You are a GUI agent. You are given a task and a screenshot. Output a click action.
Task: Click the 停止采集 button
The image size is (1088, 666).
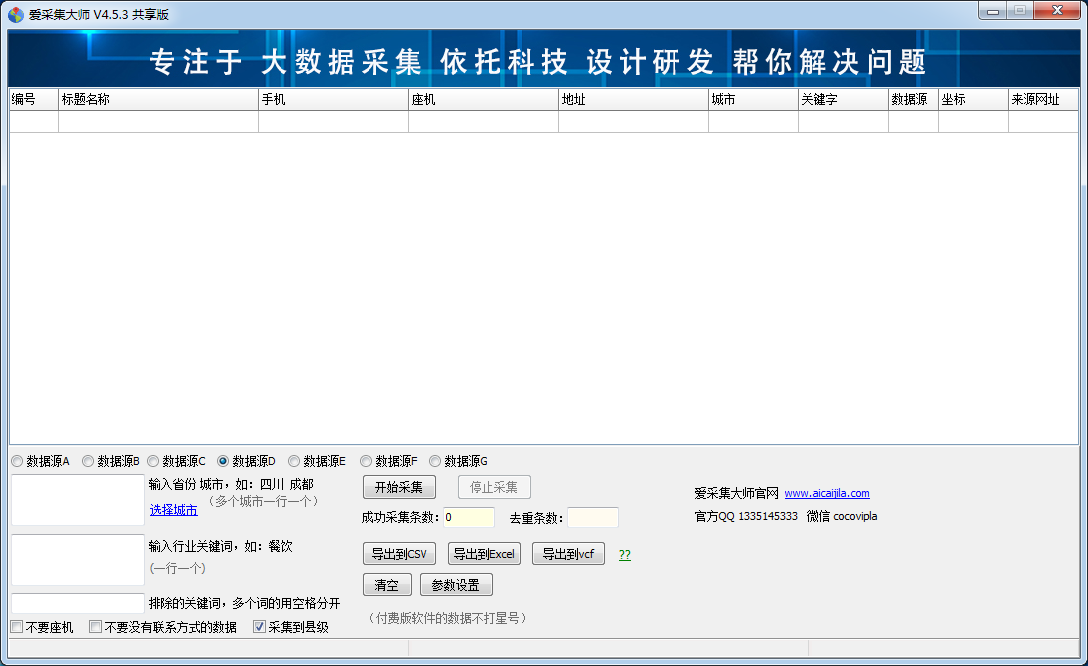point(492,487)
